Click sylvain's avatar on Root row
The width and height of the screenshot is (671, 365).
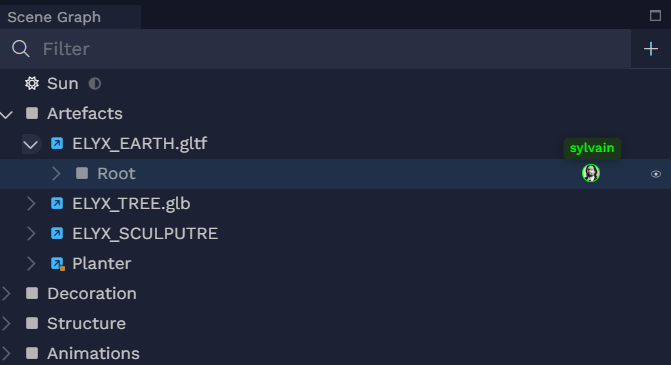[591, 173]
